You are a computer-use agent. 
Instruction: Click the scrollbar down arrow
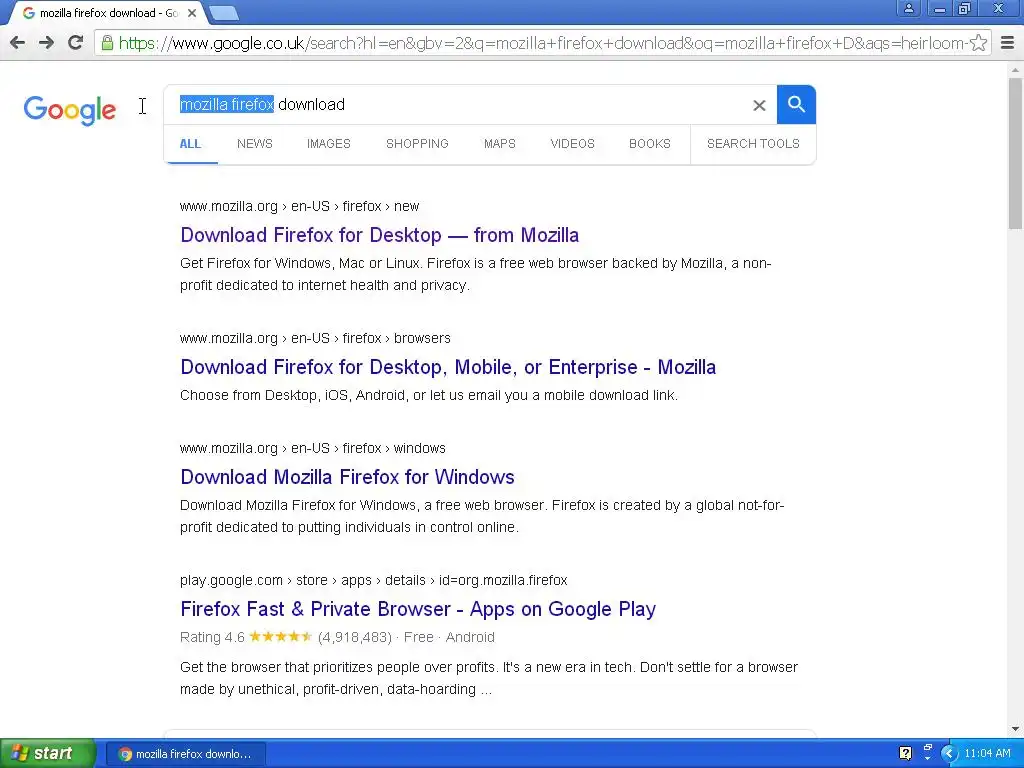pos(1015,729)
